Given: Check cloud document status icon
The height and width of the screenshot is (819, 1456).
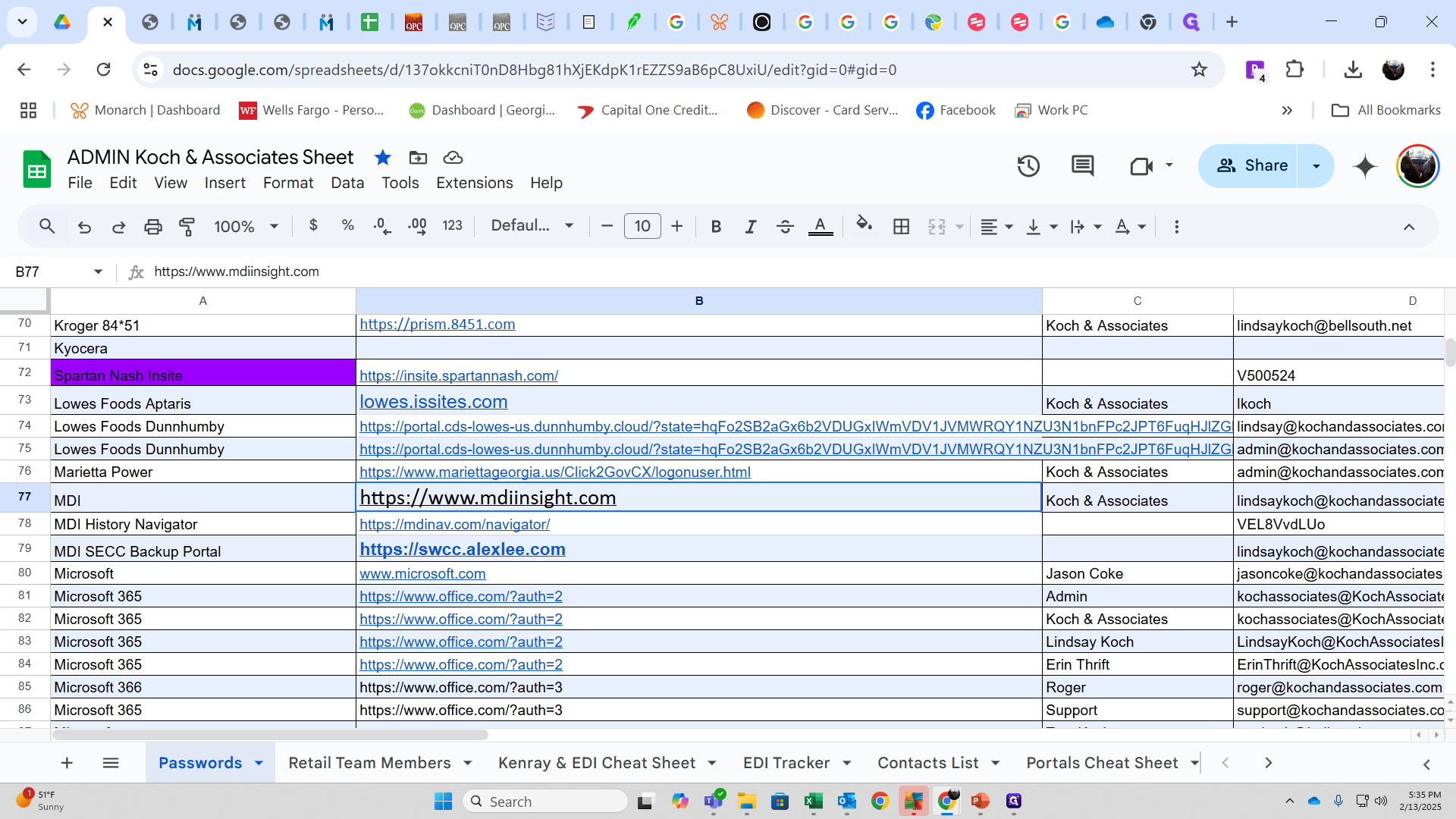Looking at the screenshot, I should click(x=453, y=158).
